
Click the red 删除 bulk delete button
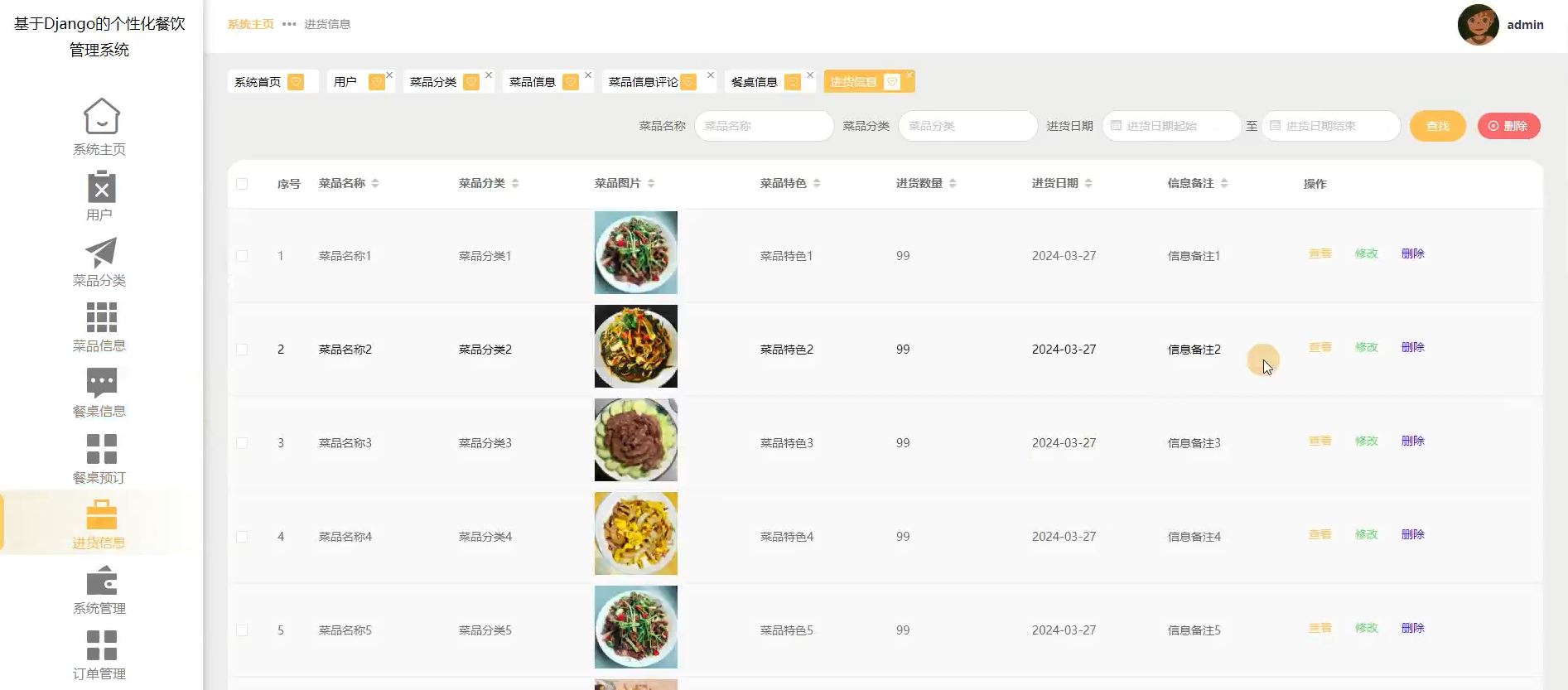(x=1509, y=126)
